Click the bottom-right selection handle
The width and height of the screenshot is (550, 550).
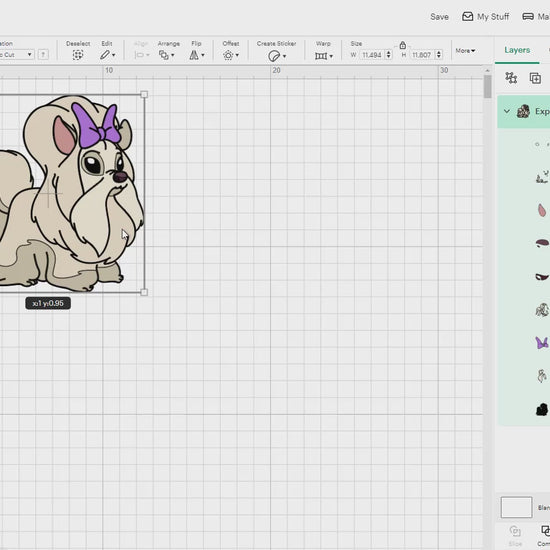click(x=144, y=292)
